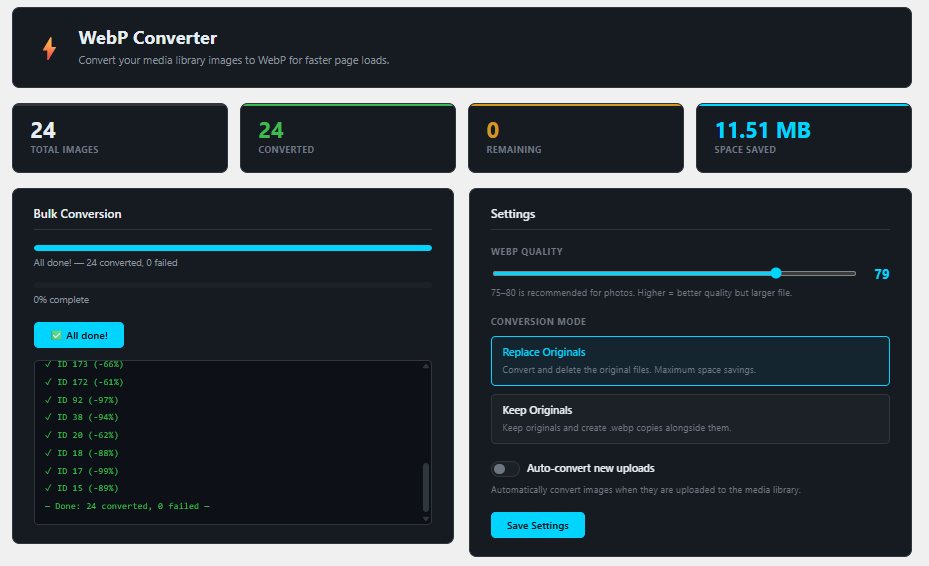Click the Remaining stat card
The image size is (929, 566).
[576, 138]
